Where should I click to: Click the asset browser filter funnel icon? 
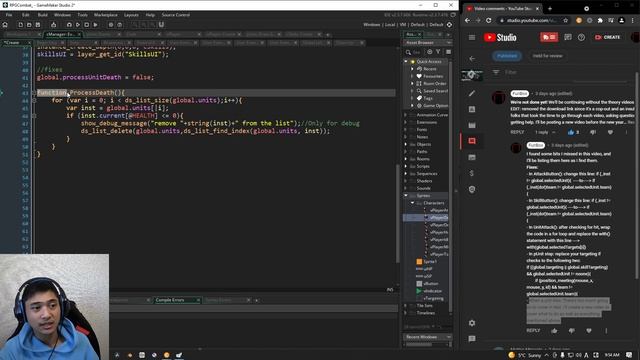(x=438, y=52)
